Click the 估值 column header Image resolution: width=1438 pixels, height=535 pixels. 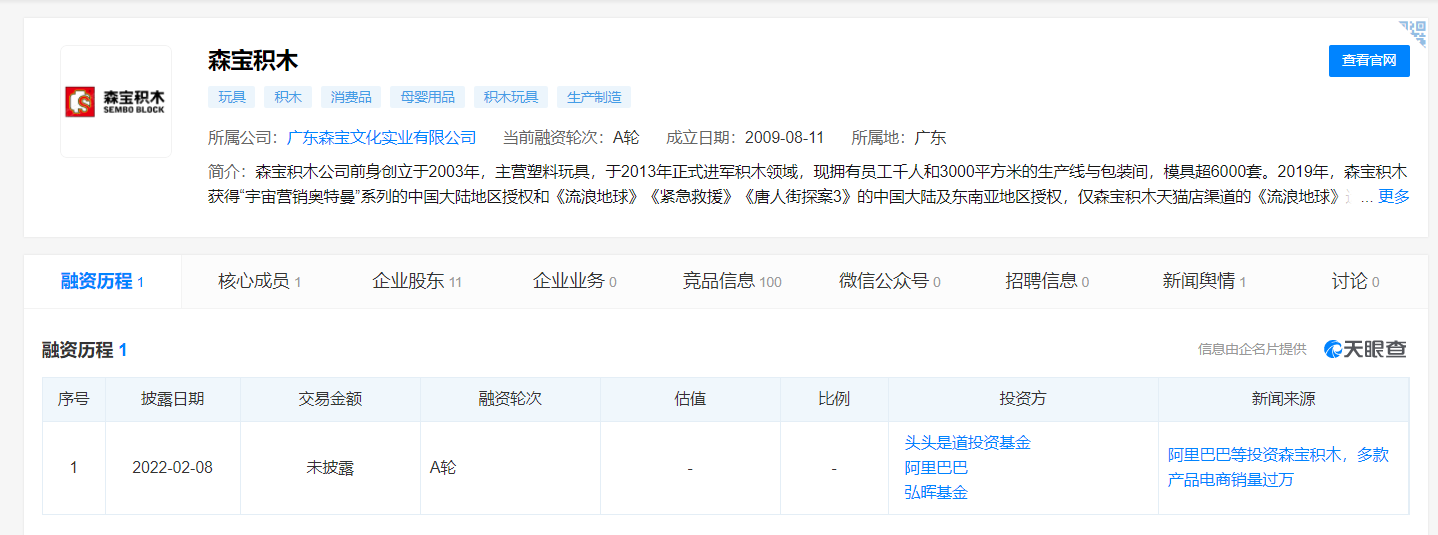690,399
